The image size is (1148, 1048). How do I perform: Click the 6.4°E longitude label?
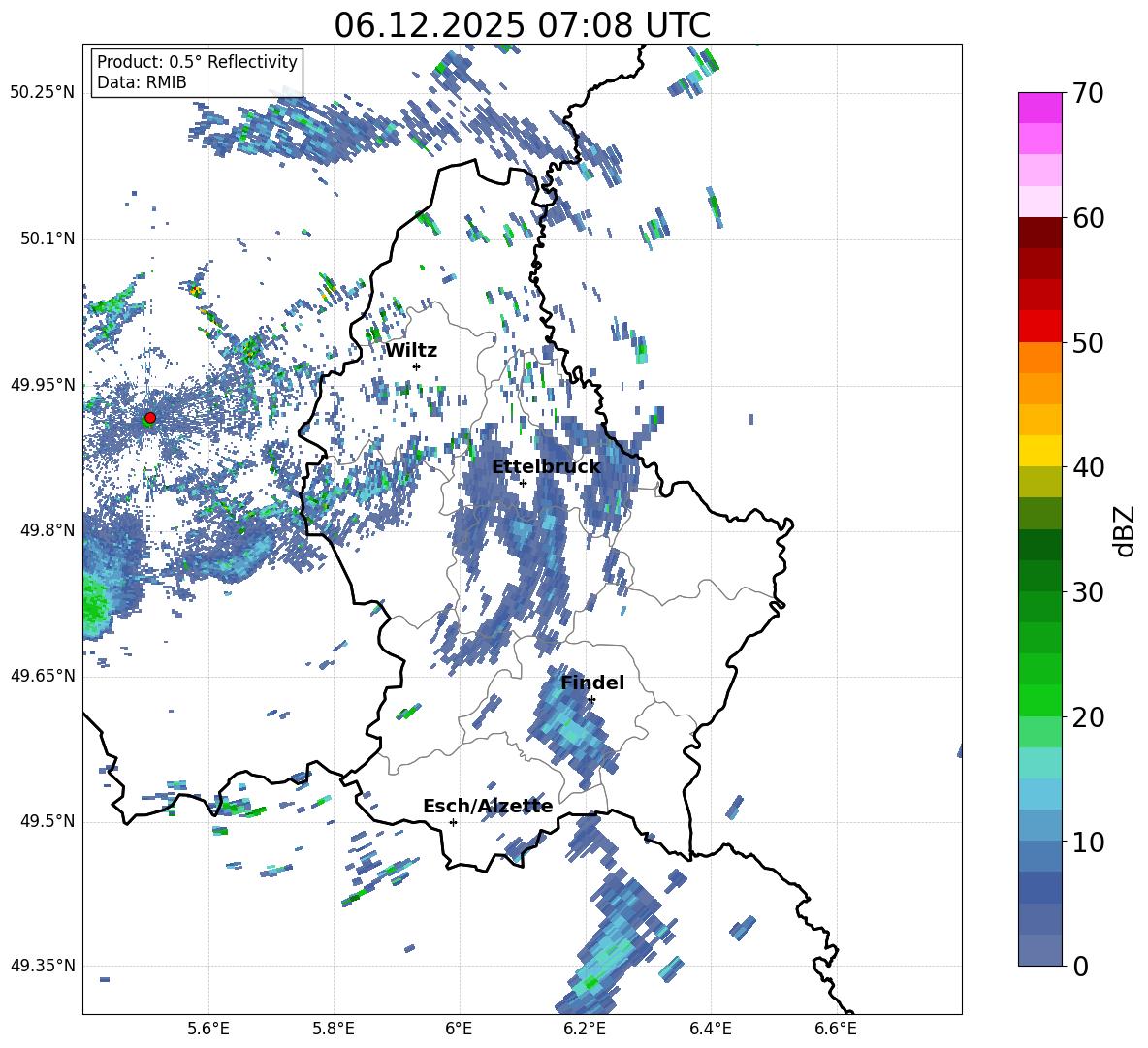coord(710,1029)
